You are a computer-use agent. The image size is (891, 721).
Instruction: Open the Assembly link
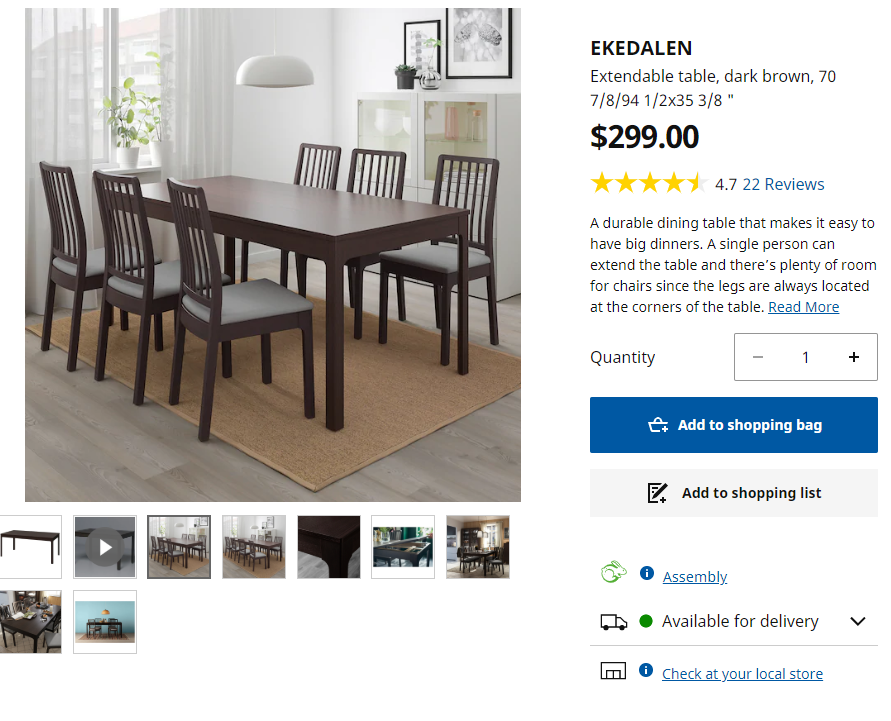694,577
